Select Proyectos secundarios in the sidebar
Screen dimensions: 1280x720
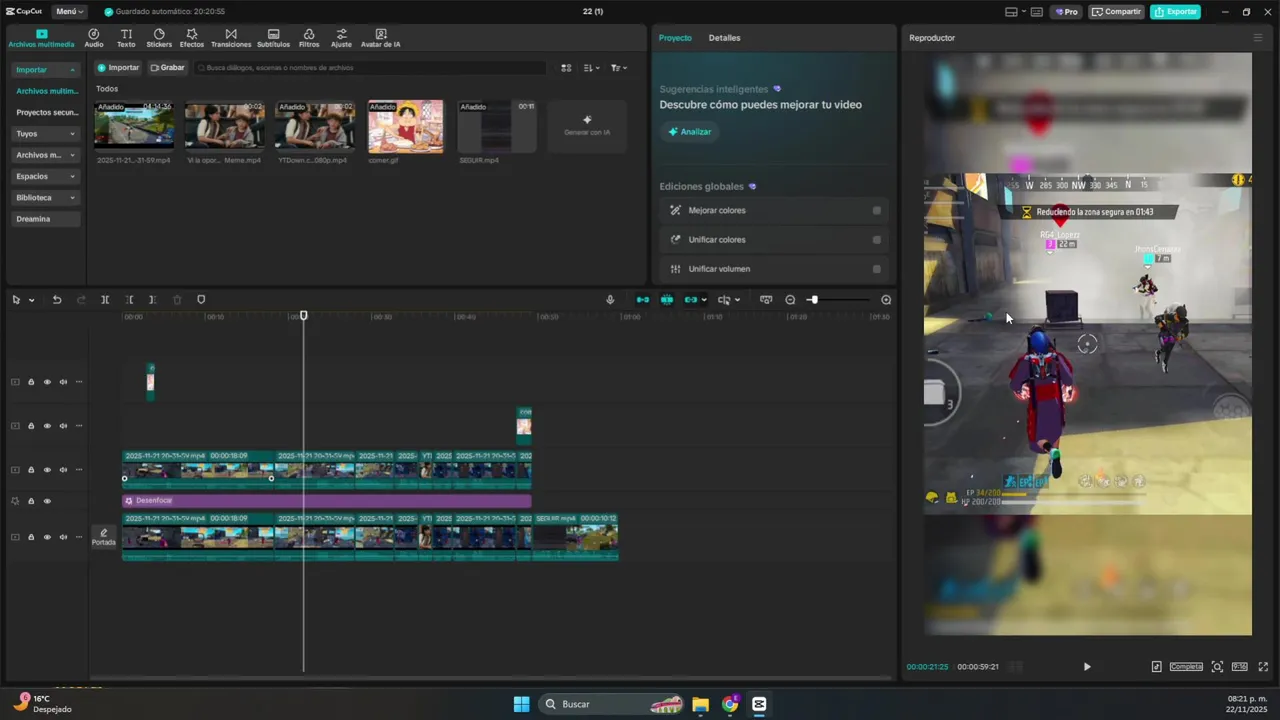point(46,113)
